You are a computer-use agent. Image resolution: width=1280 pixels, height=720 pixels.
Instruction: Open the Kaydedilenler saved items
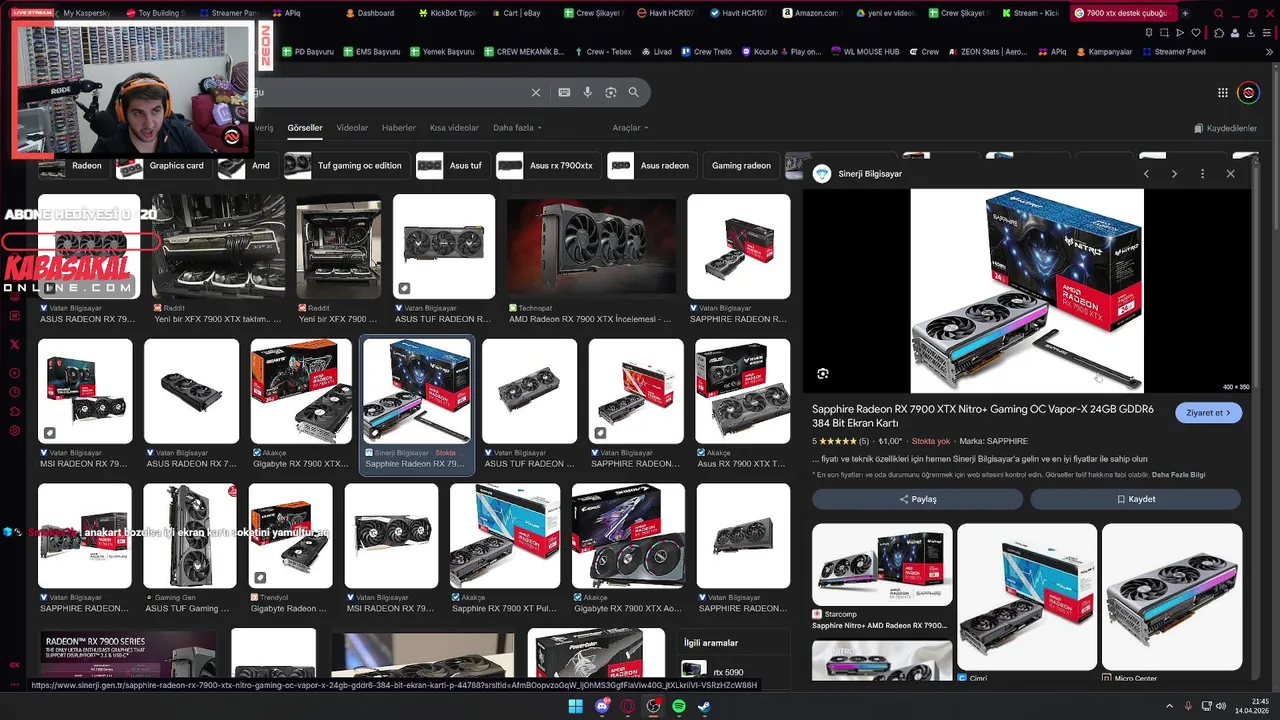point(1225,128)
